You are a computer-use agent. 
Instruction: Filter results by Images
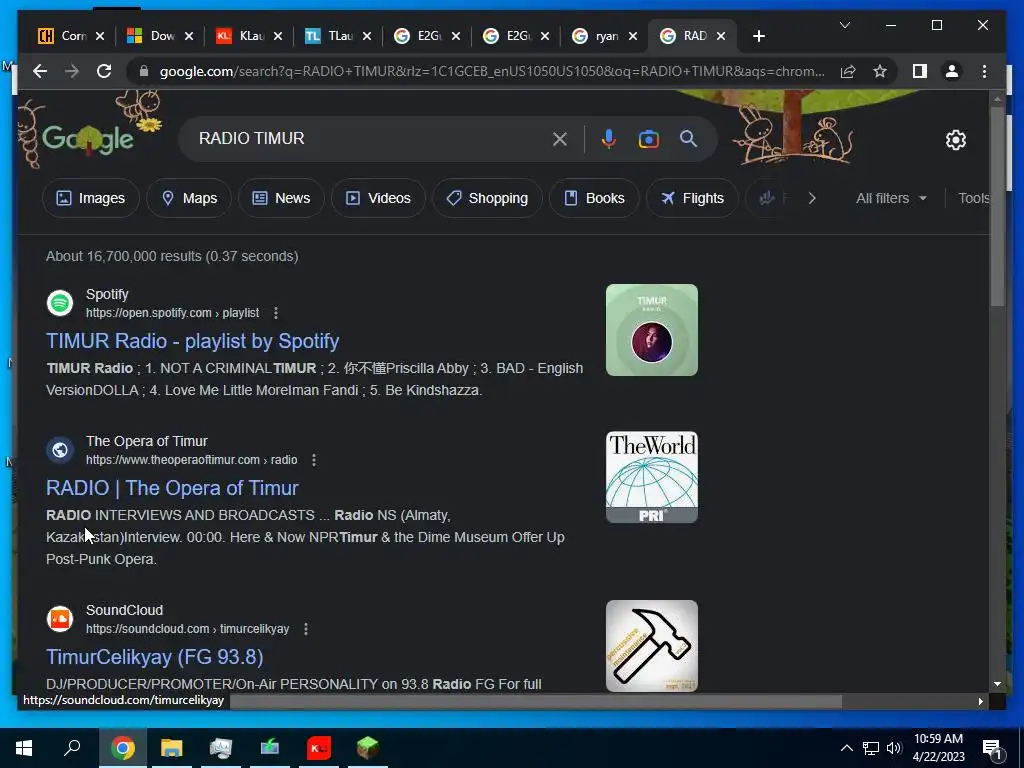[x=91, y=198]
